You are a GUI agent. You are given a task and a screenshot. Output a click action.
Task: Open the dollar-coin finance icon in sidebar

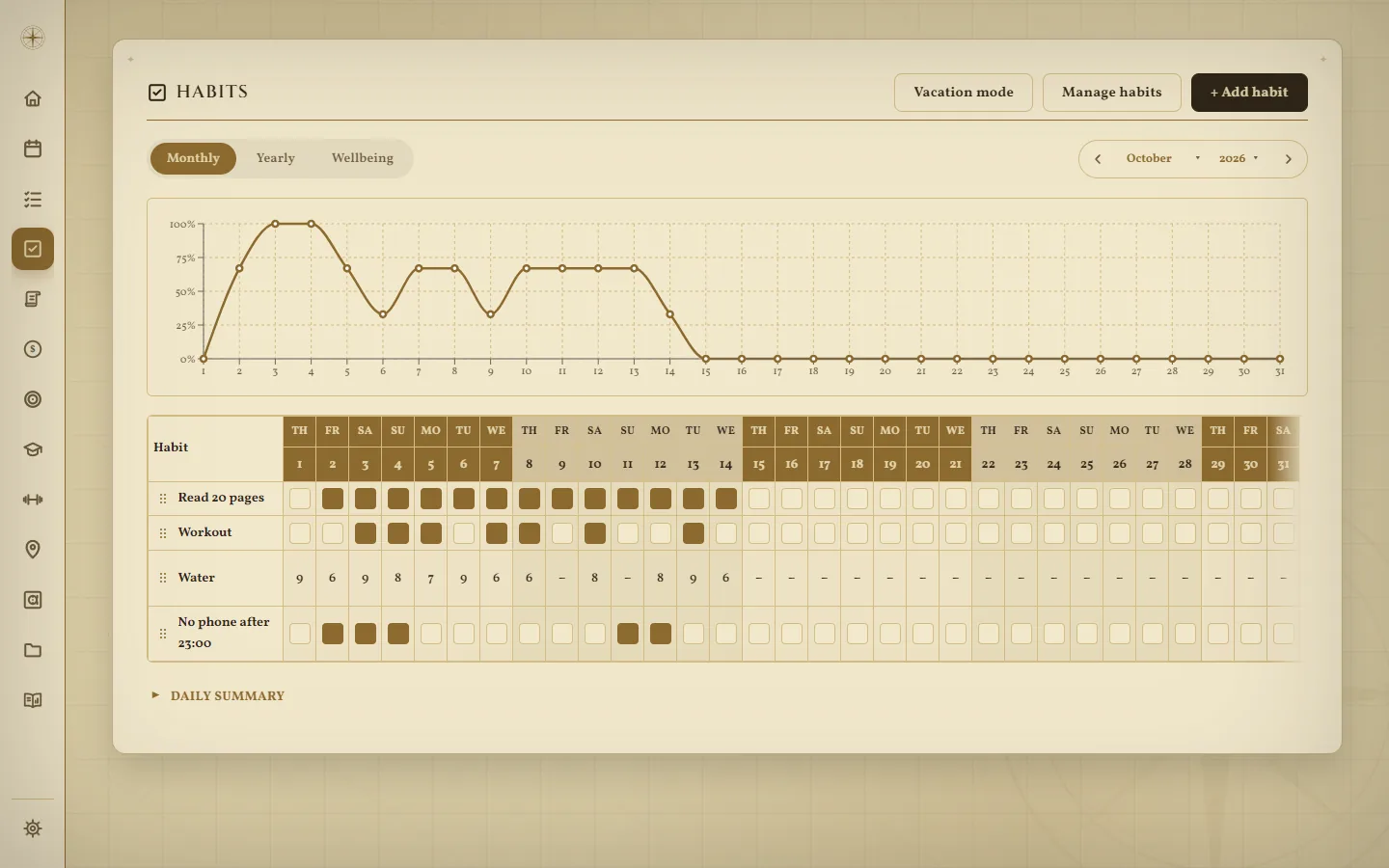pyautogui.click(x=33, y=349)
